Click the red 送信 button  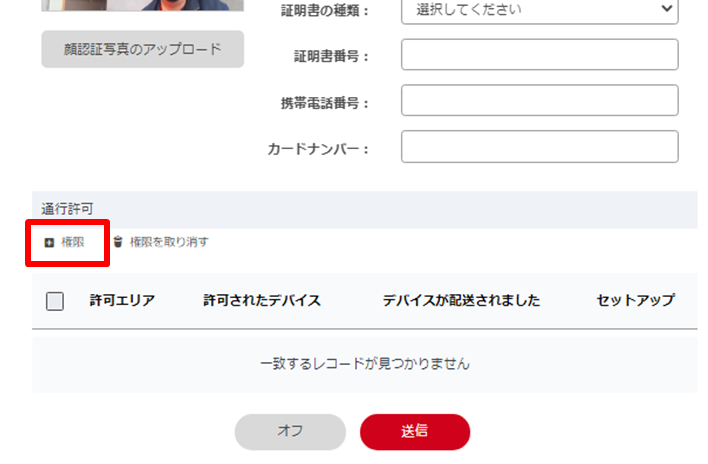click(415, 432)
